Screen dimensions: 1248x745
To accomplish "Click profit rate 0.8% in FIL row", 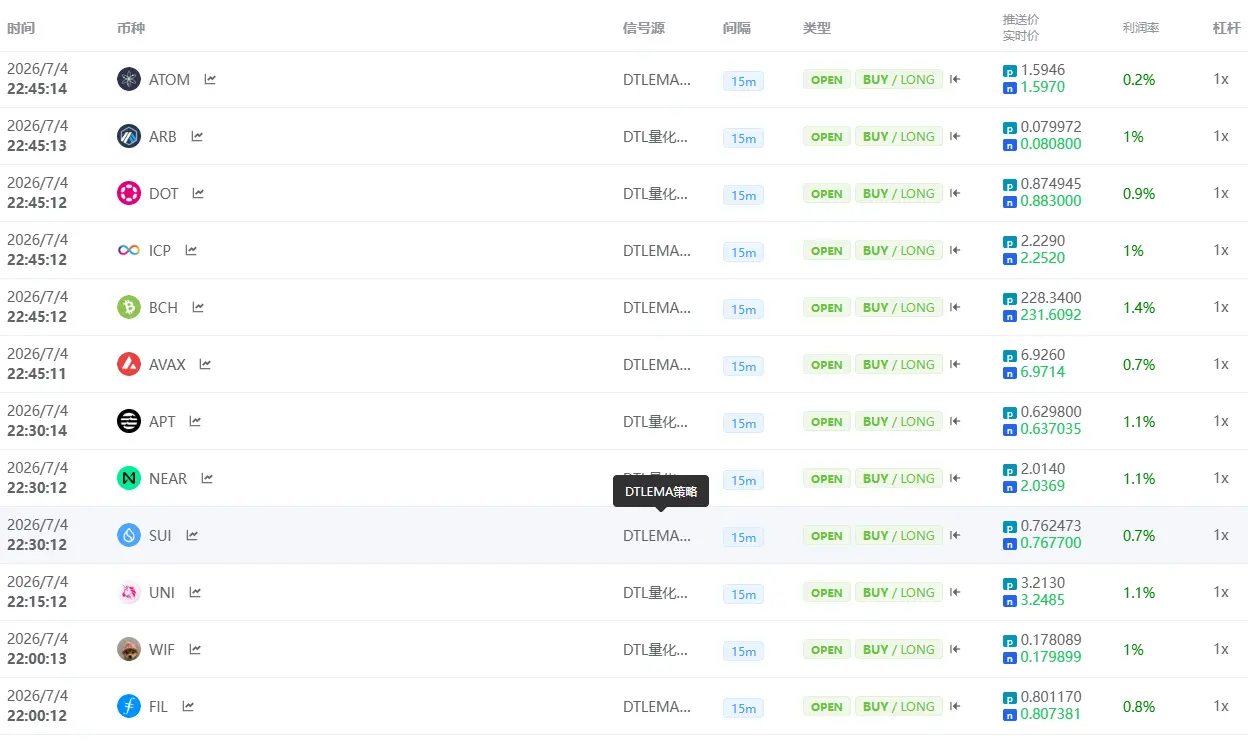I will (x=1139, y=706).
